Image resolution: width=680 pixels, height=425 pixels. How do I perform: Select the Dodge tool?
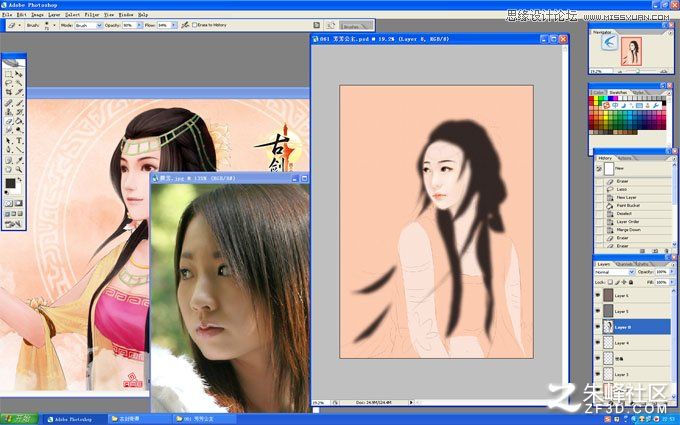point(19,130)
